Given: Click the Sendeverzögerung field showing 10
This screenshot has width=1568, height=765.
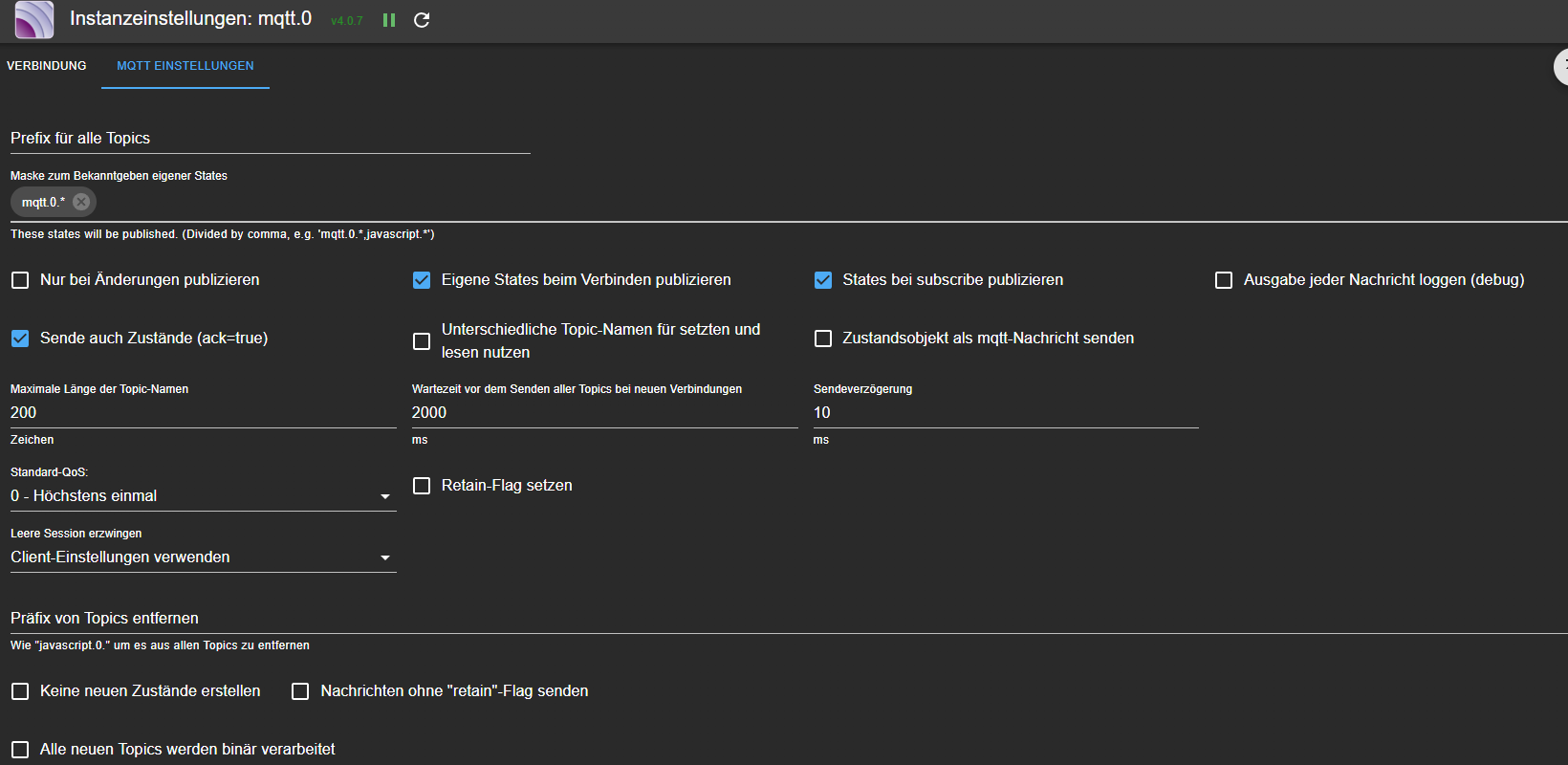Looking at the screenshot, I should tap(1006, 413).
